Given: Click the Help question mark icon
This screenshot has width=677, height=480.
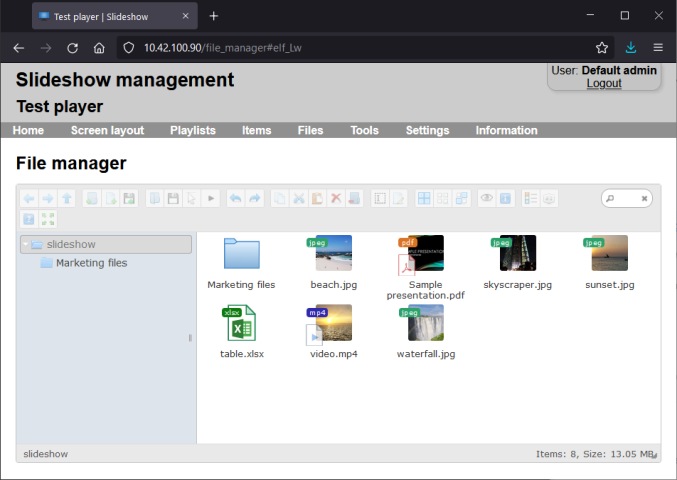Looking at the screenshot, I should [x=29, y=219].
